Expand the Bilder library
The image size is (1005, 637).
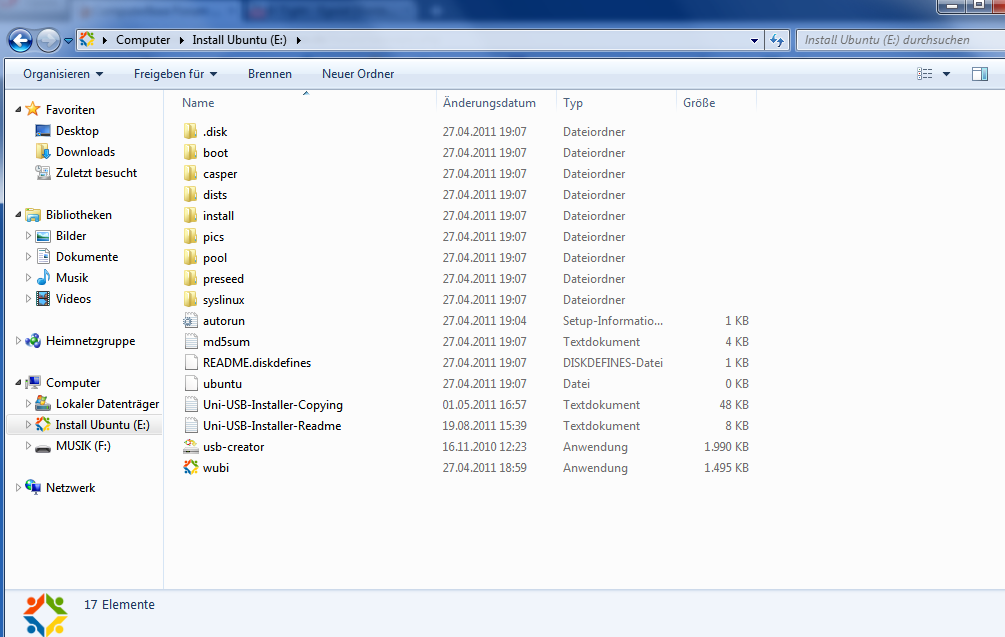click(28, 236)
